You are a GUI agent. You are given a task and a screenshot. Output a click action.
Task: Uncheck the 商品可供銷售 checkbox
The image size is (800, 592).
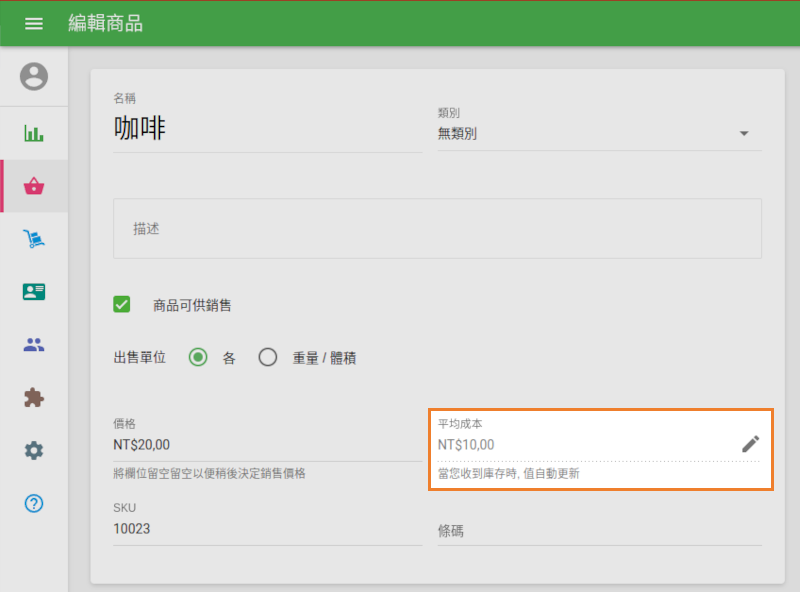click(121, 304)
